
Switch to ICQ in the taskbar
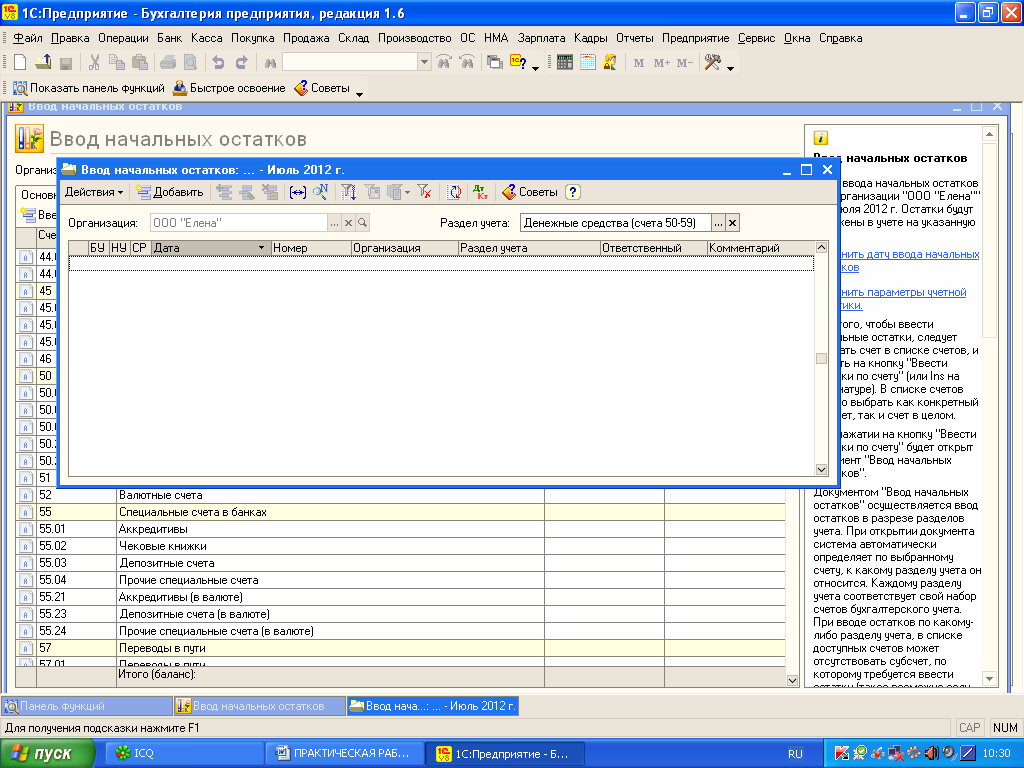tap(183, 753)
